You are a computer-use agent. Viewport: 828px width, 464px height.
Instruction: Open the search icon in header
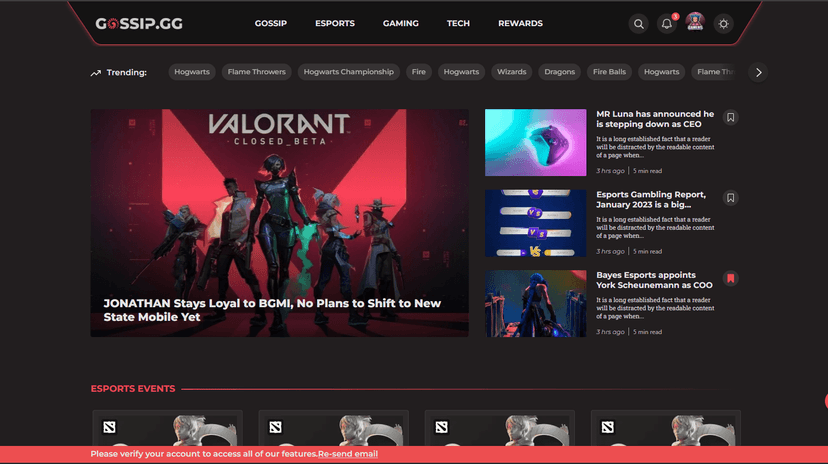(639, 24)
